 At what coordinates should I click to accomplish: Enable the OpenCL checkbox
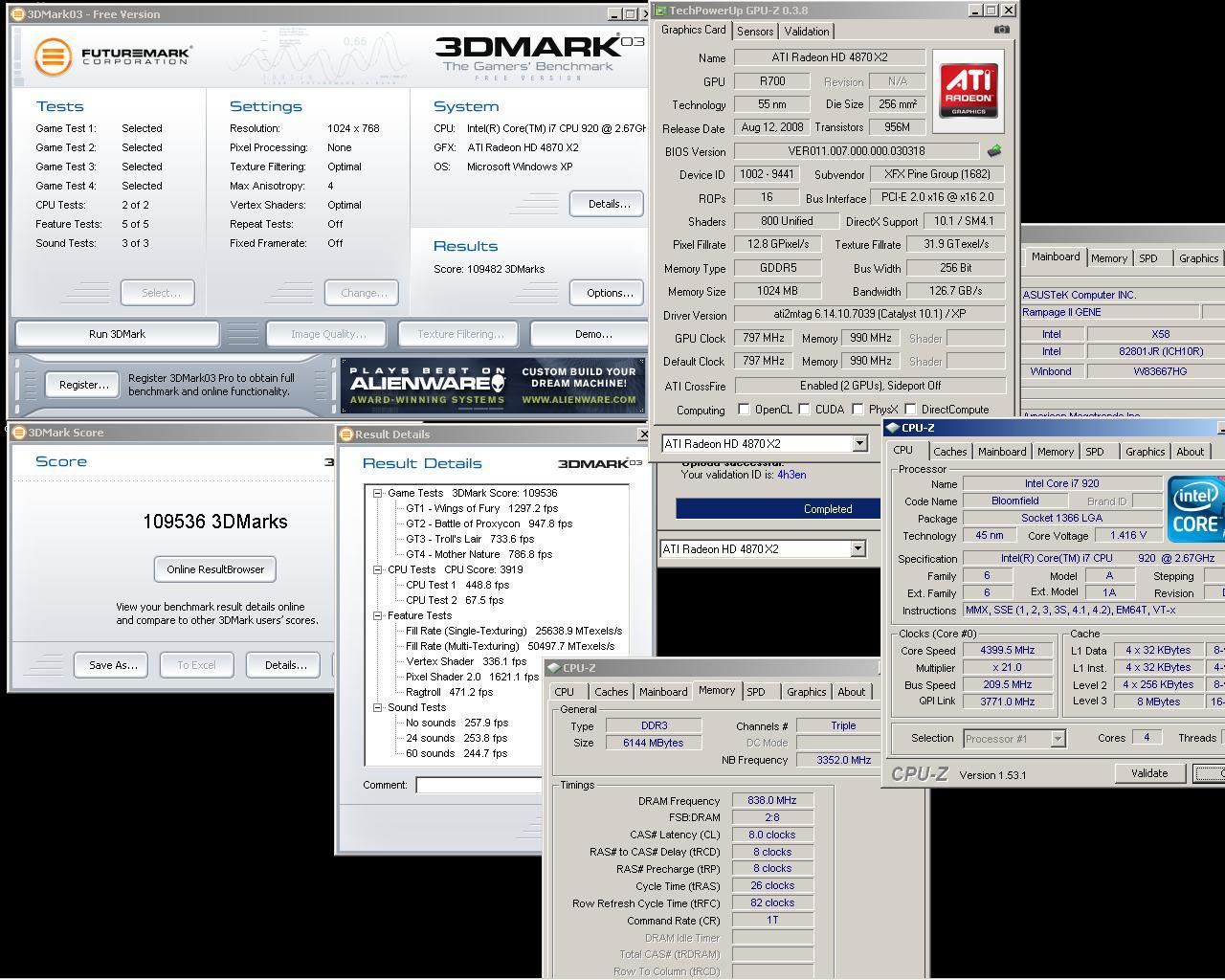coord(744,410)
